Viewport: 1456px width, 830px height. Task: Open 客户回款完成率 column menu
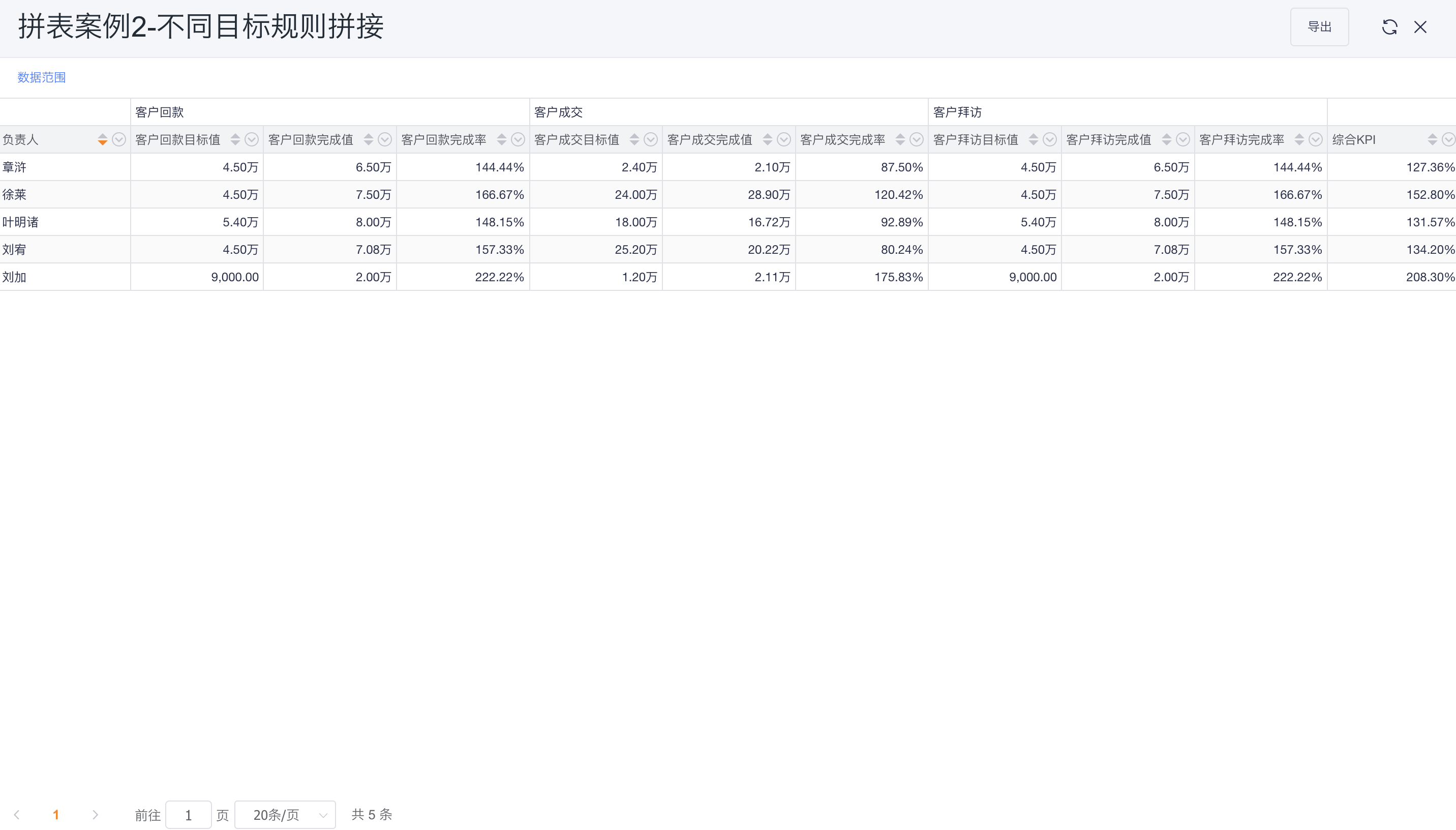(x=518, y=139)
